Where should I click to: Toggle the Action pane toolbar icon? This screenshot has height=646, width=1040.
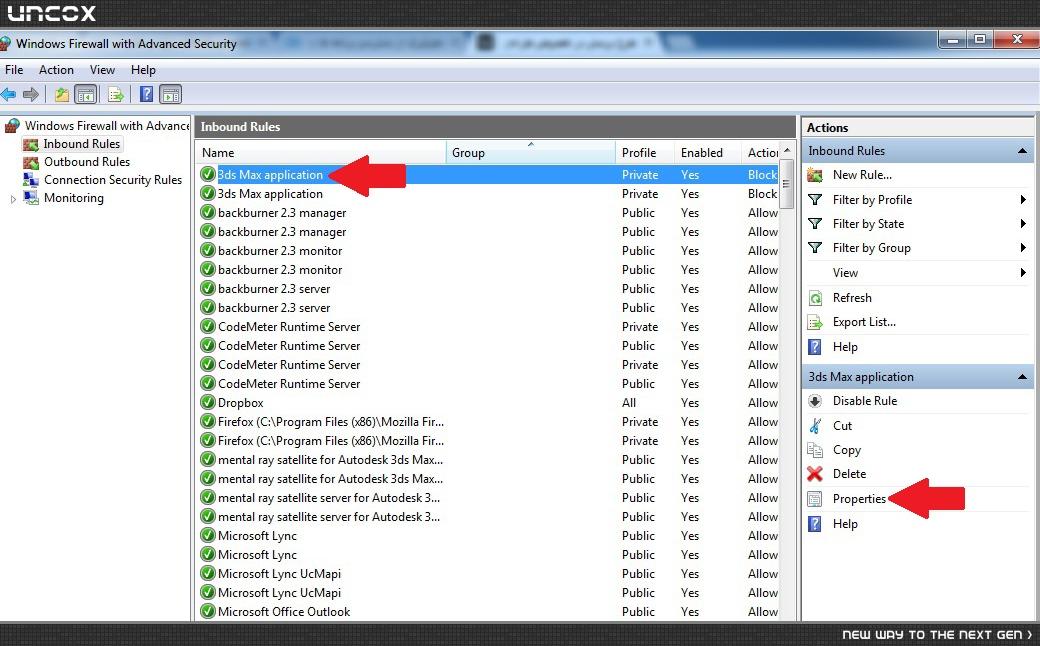[x=170, y=95]
